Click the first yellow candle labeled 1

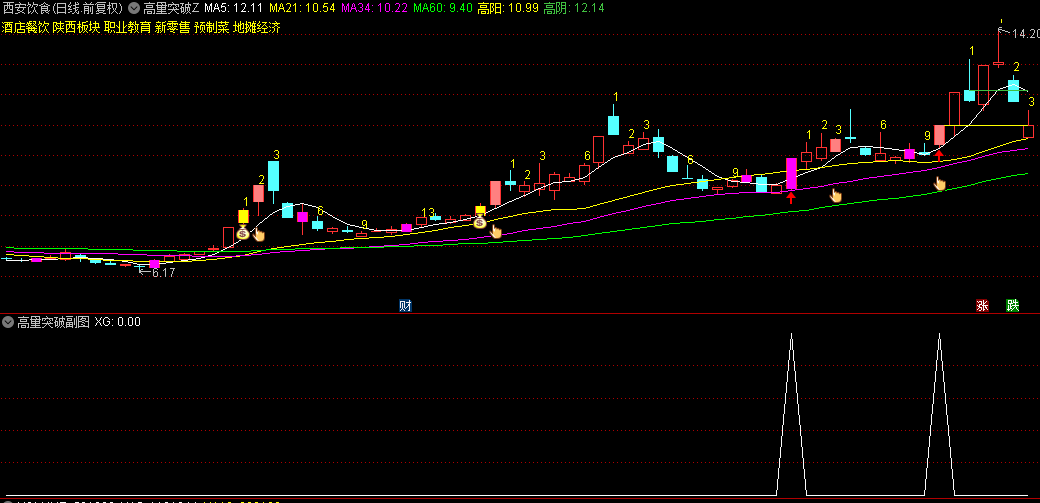pos(243,216)
